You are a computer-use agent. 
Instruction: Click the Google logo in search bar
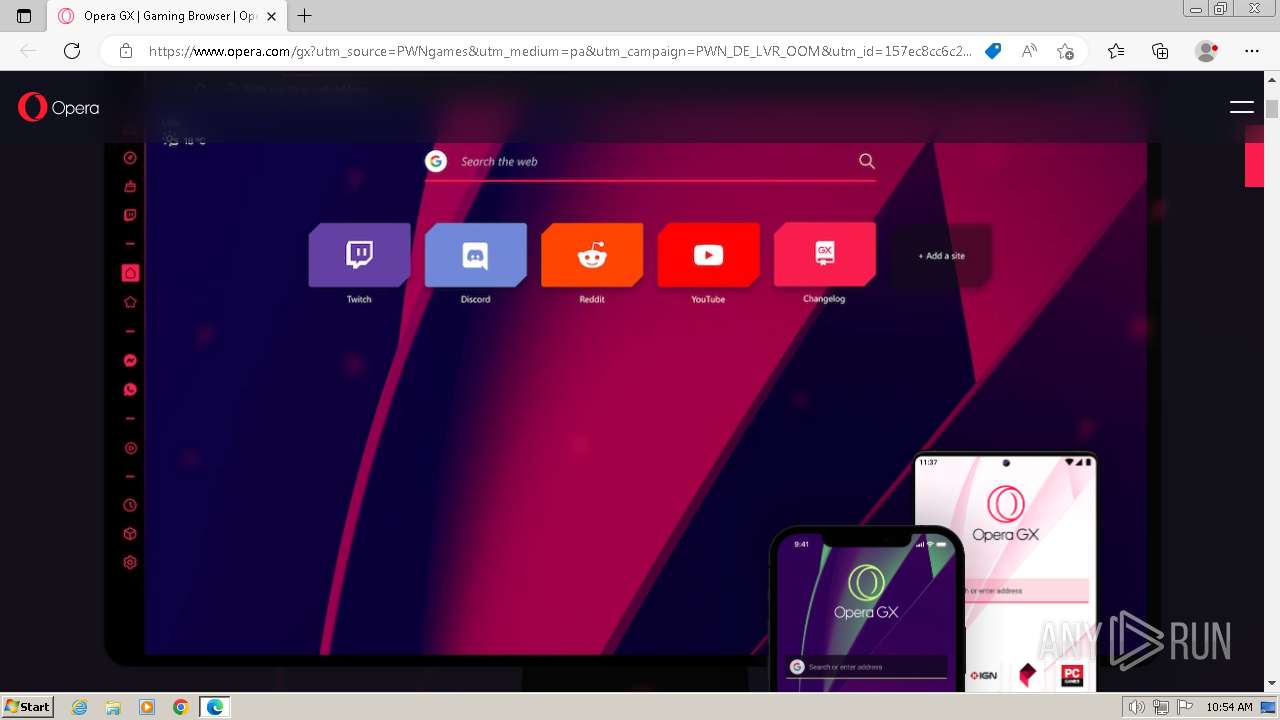(436, 161)
